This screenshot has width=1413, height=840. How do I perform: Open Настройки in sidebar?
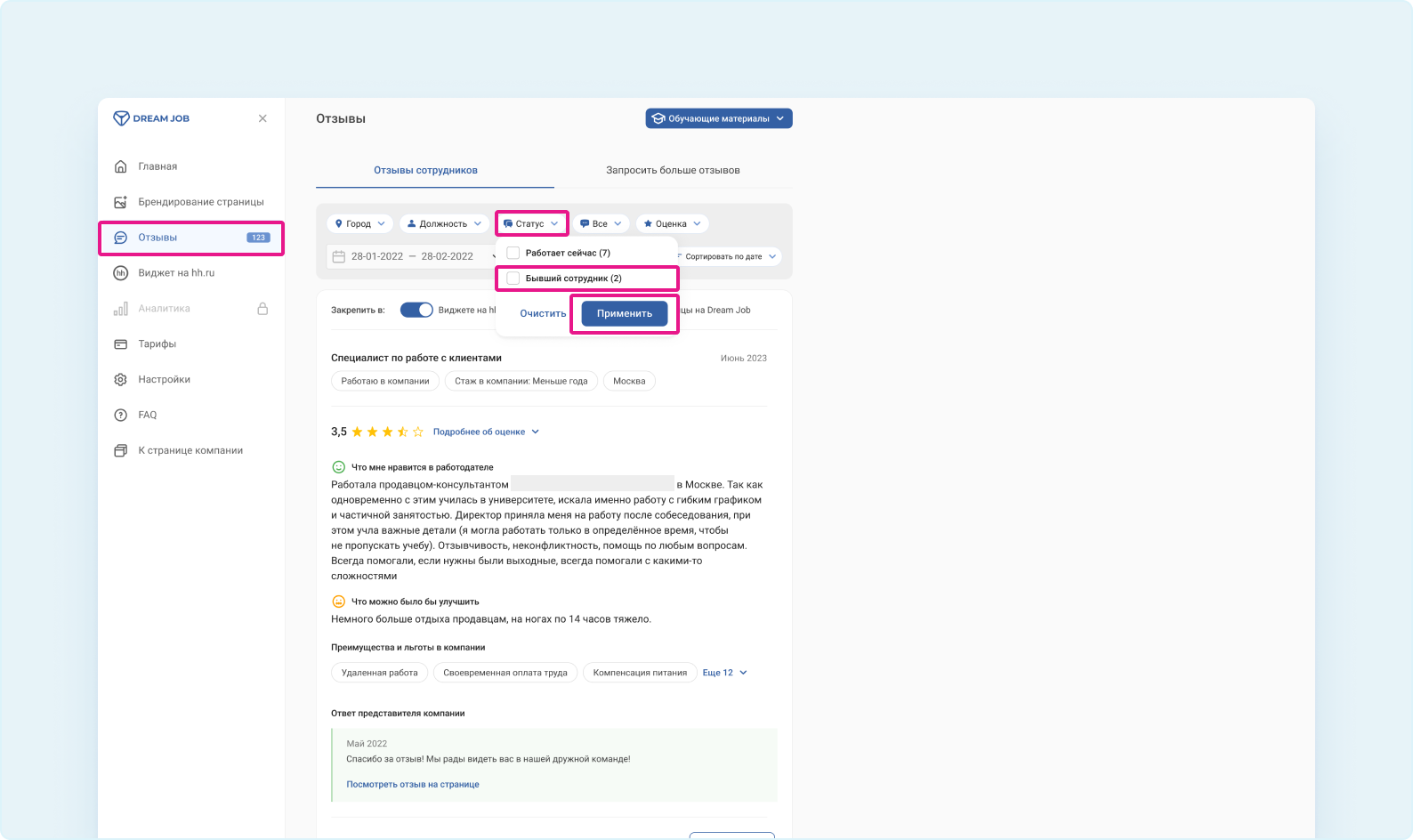coord(164,380)
